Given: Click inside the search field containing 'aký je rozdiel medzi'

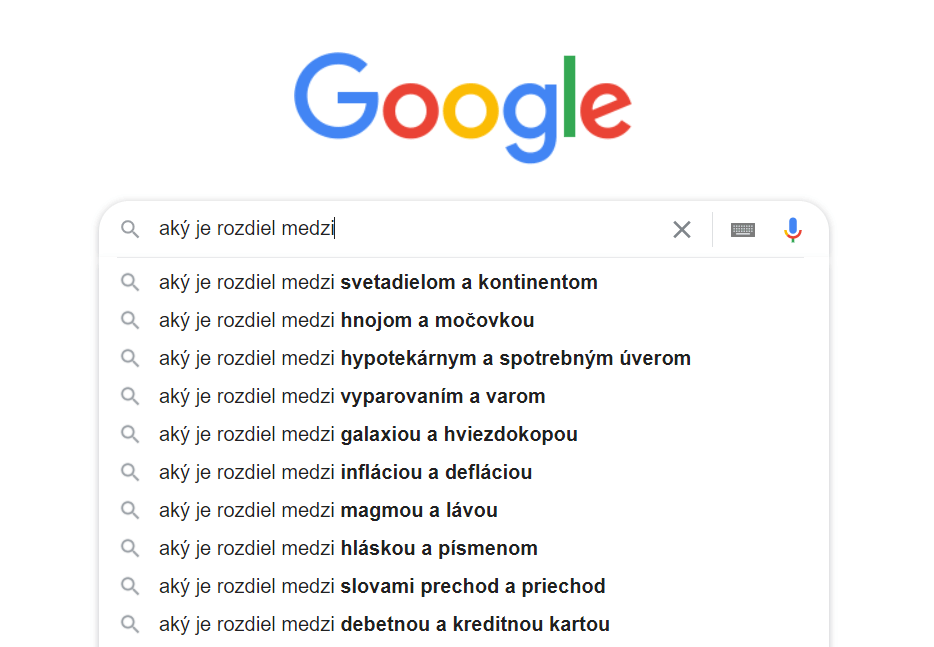Looking at the screenshot, I should pos(411,229).
